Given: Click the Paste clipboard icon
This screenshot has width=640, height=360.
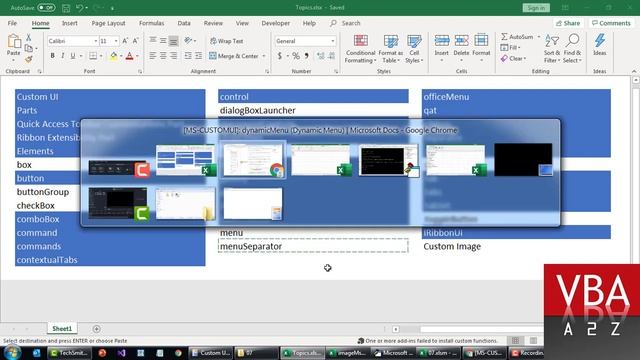Looking at the screenshot, I should point(14,41).
